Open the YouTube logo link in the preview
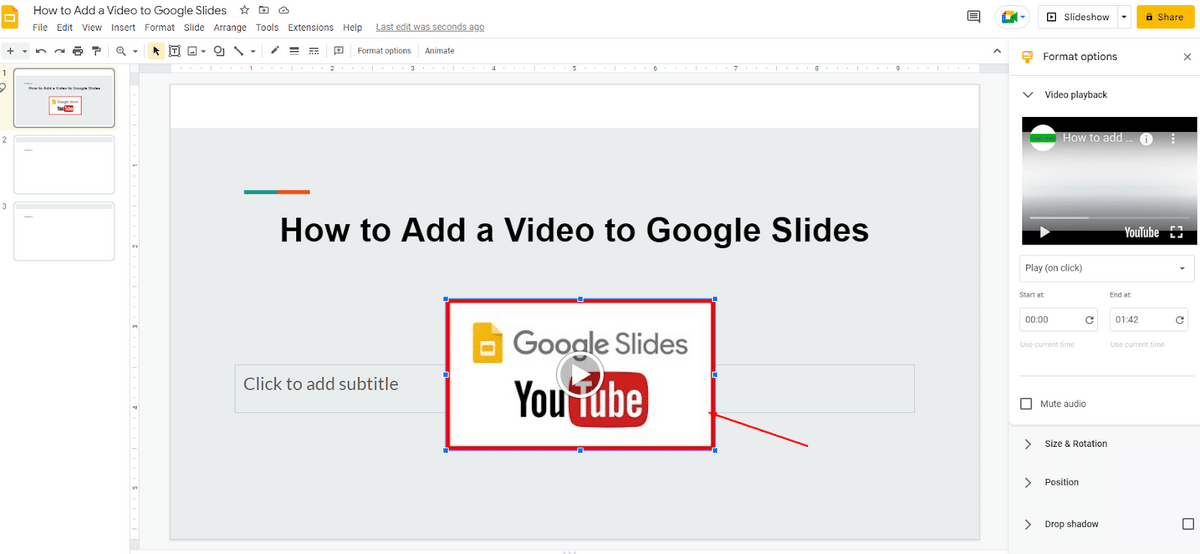1200x554 pixels. tap(1142, 232)
